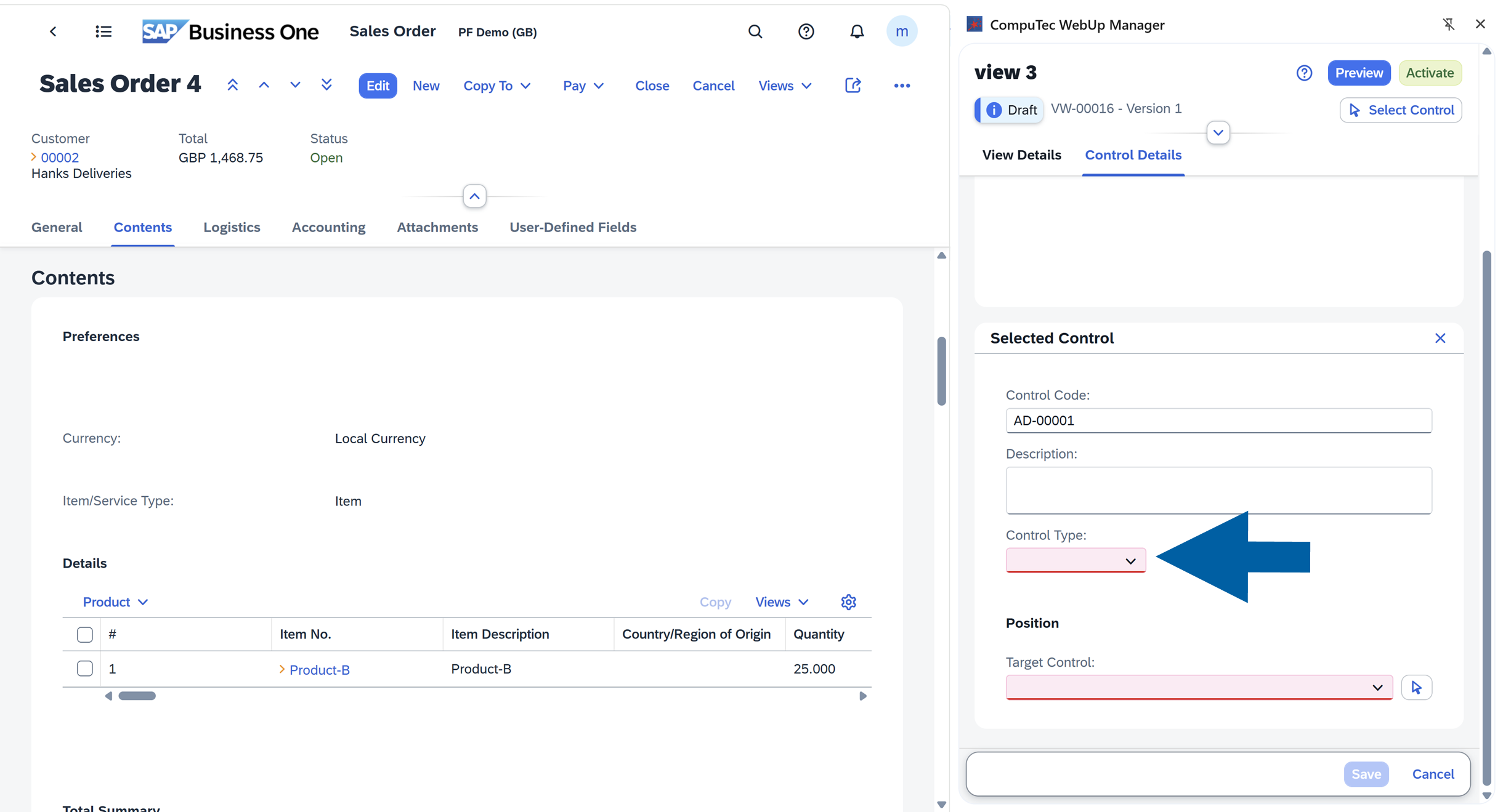Screen dimensions: 1503x812
Task: Unpin the CompuTec WebUp Manager panel
Action: pyautogui.click(x=1449, y=24)
